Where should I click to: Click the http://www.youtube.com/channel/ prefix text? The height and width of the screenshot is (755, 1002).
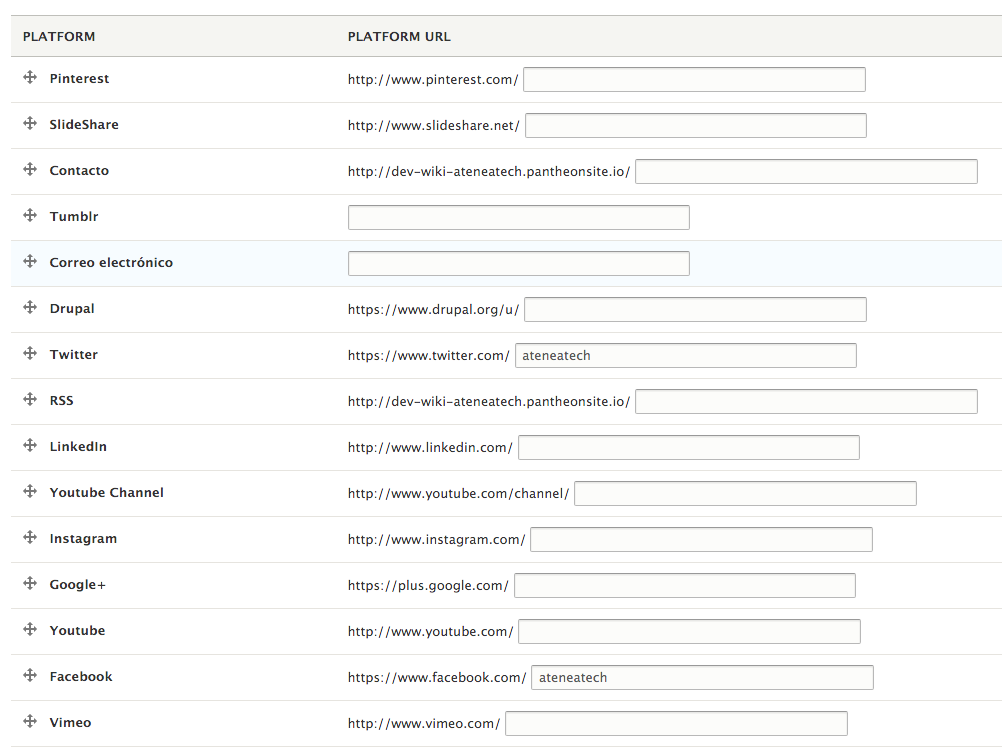point(459,494)
